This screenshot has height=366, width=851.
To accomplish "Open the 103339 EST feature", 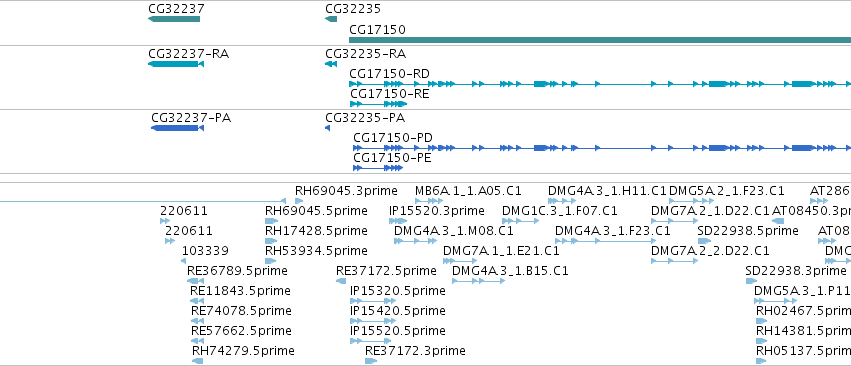I will [185, 261].
